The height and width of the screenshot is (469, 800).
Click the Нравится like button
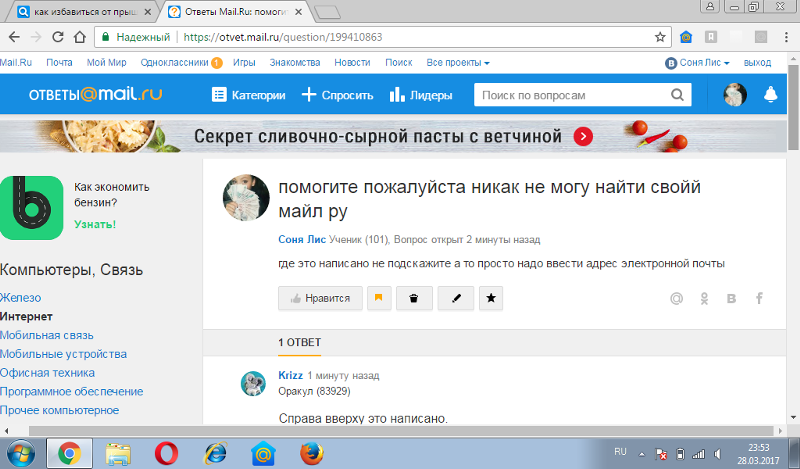point(320,298)
